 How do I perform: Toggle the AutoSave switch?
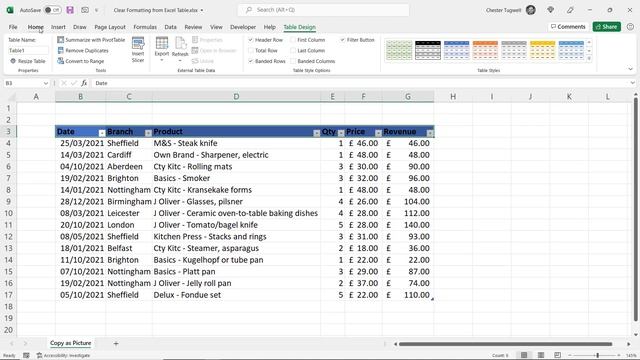(53, 10)
